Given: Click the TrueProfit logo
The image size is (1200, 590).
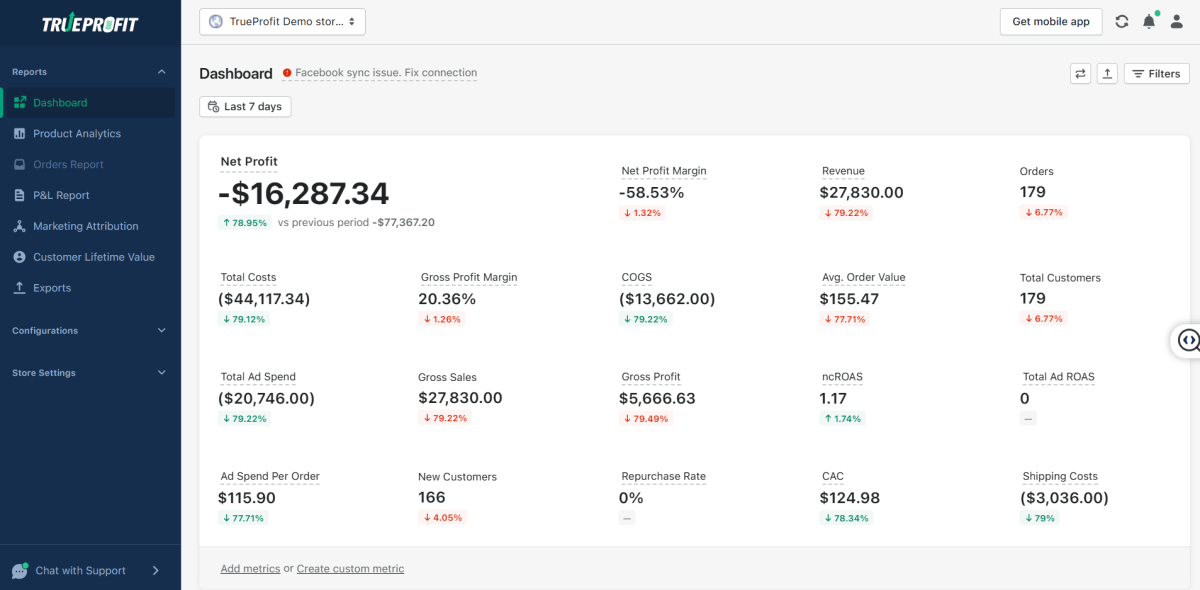Looking at the screenshot, I should pos(90,24).
